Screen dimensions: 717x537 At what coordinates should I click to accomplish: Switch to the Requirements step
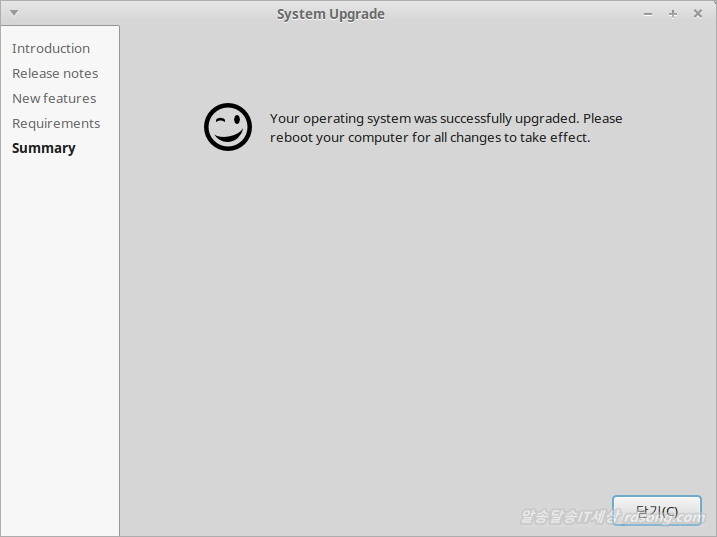[56, 123]
